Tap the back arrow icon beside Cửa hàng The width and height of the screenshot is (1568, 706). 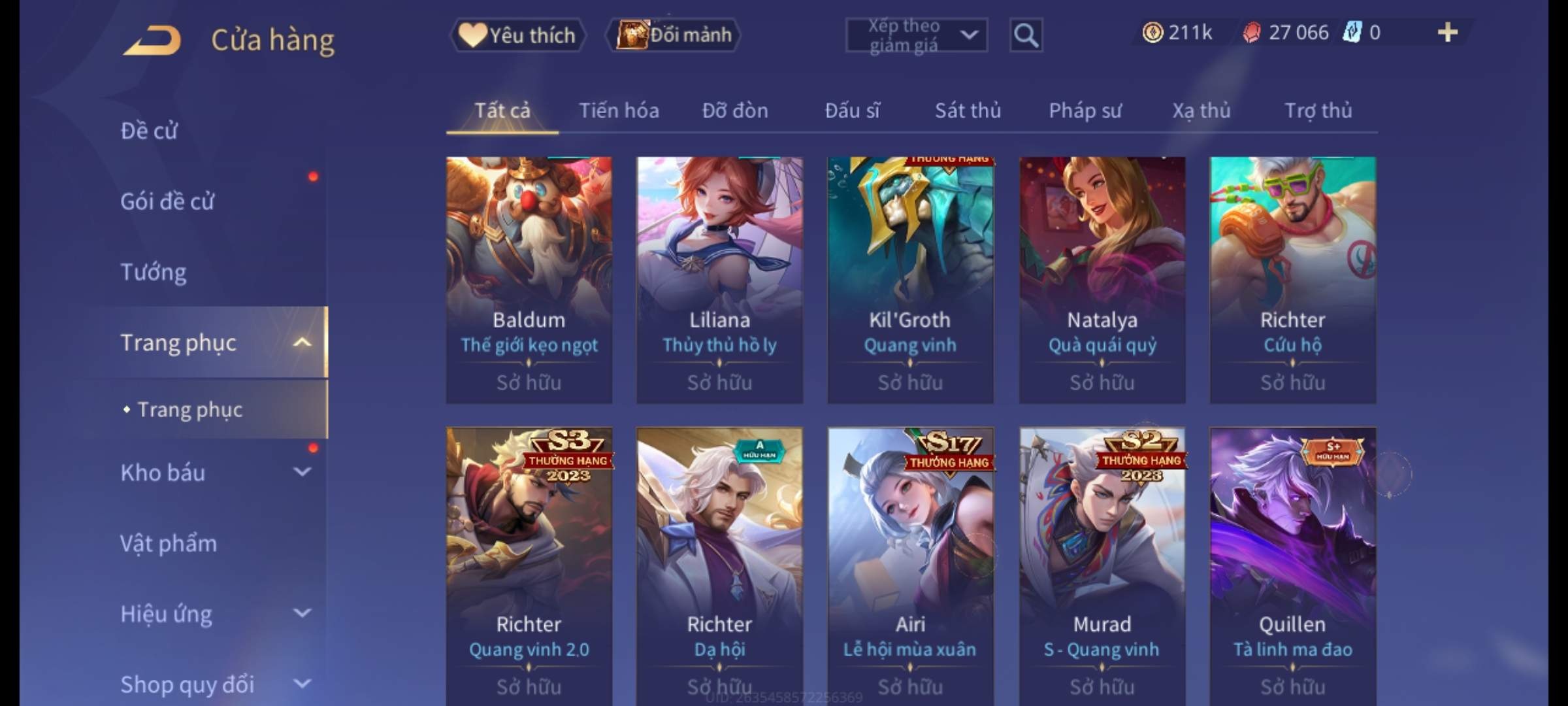tap(152, 41)
